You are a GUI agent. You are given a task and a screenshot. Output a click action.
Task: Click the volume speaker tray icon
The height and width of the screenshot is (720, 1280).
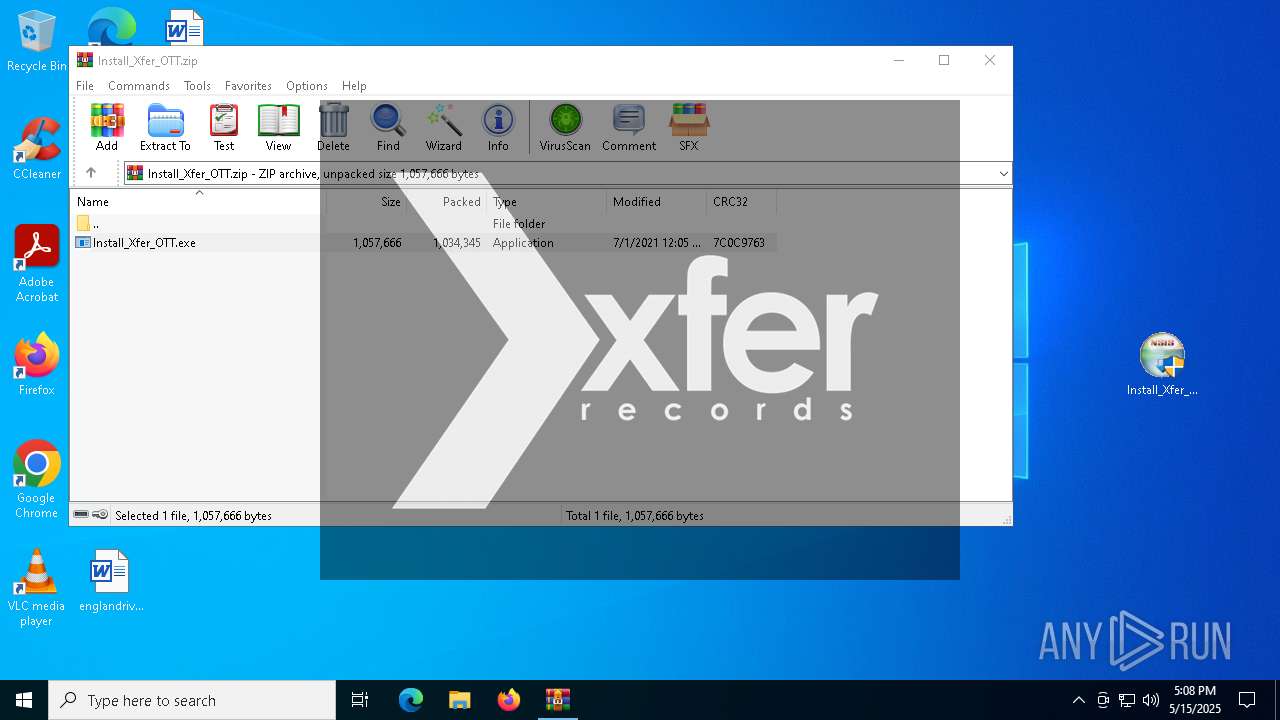[1151, 700]
